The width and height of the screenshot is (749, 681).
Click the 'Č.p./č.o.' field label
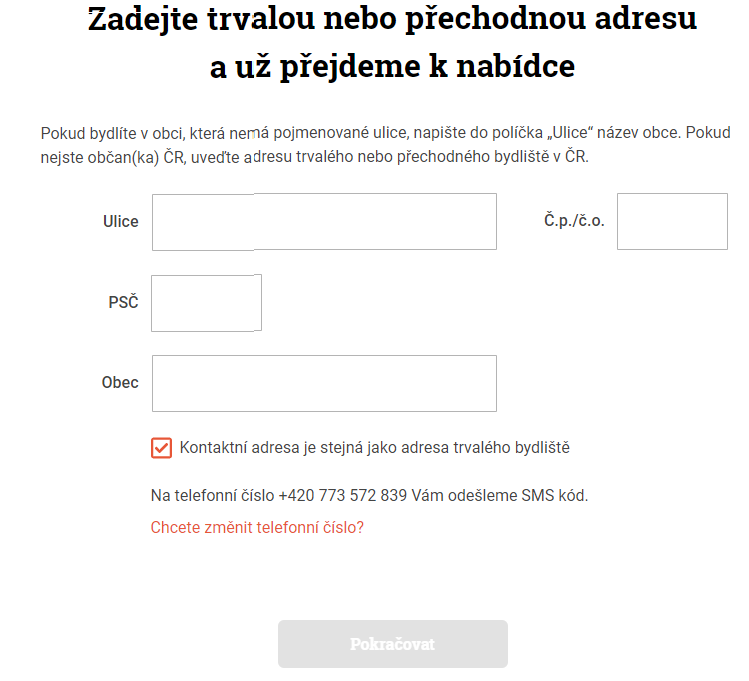pyautogui.click(x=567, y=221)
